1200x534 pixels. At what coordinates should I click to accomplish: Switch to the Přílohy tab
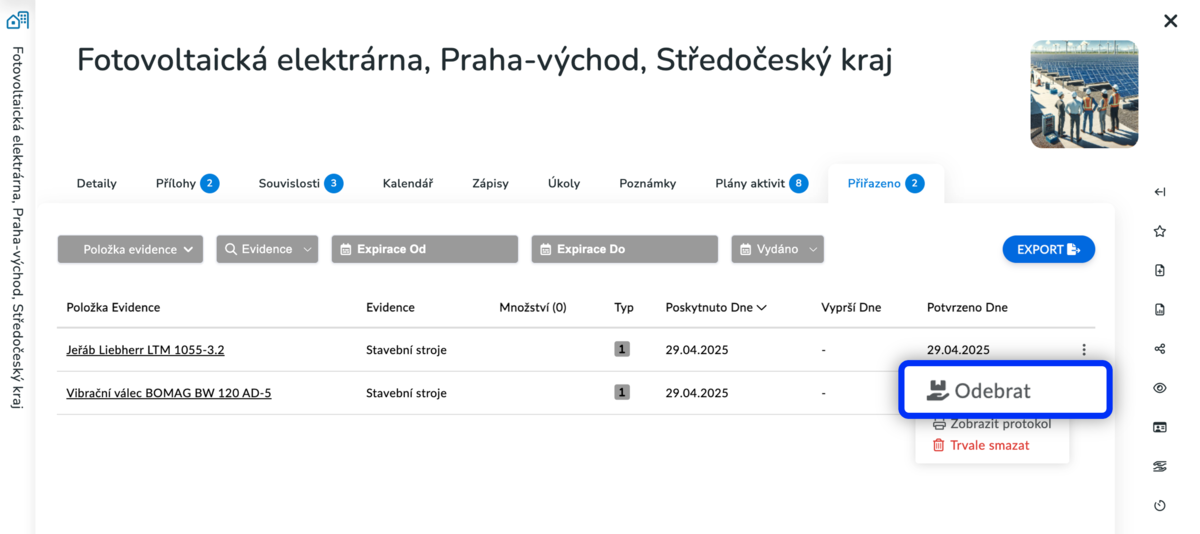[x=186, y=183]
